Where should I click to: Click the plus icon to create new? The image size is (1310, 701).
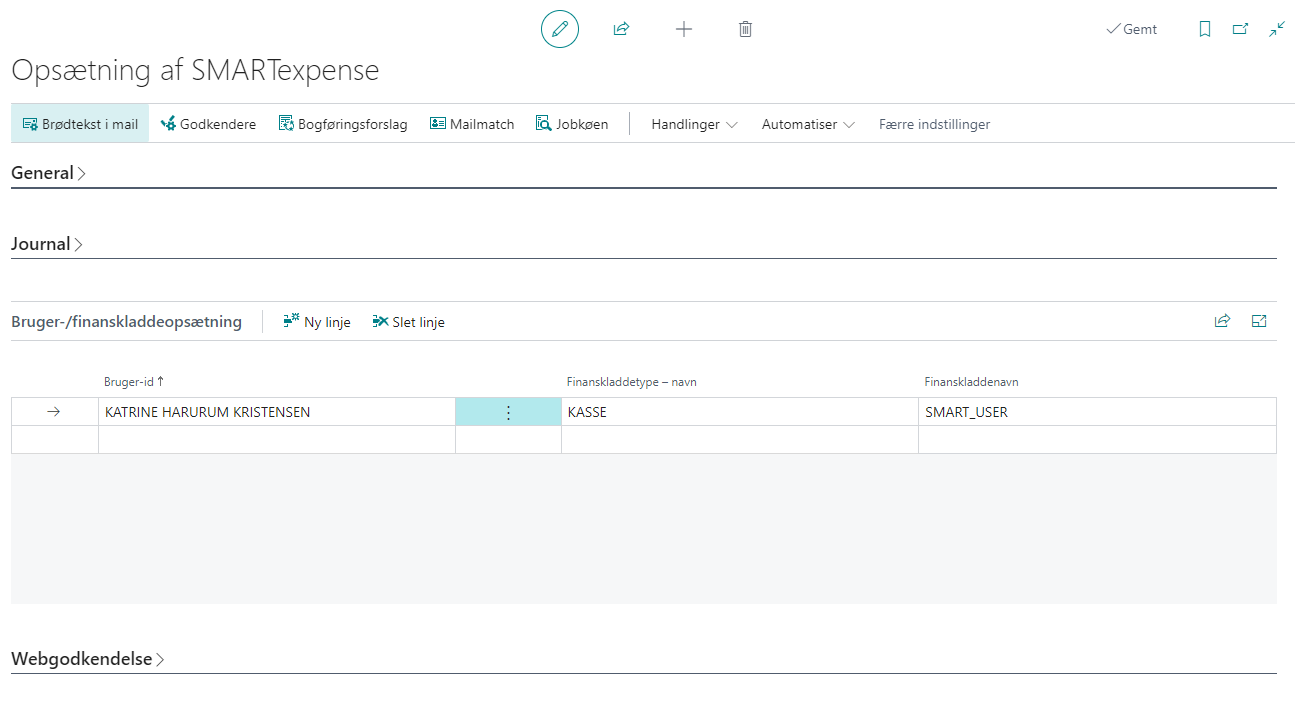click(x=684, y=29)
